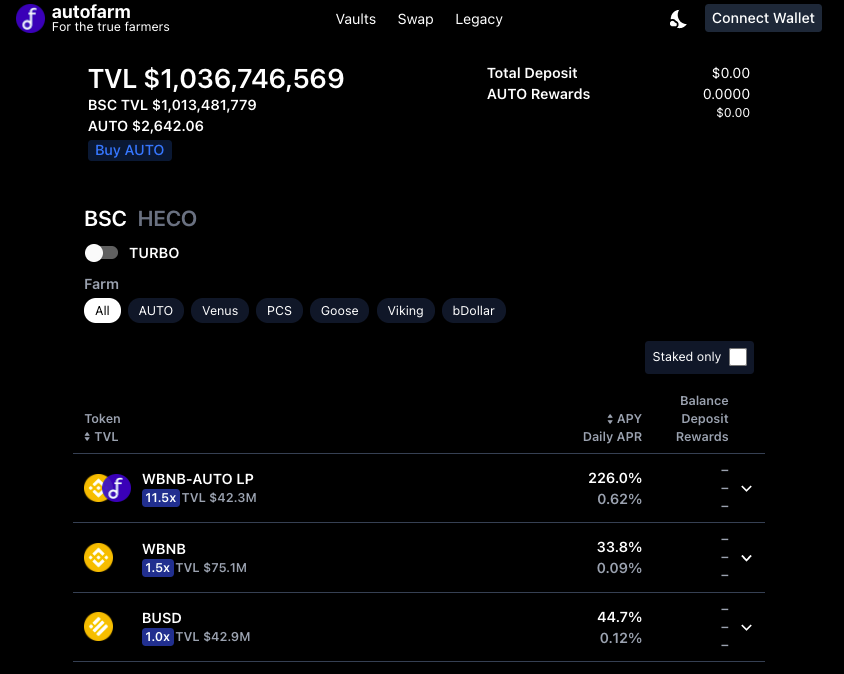
Task: Select the All farm filter
Action: tap(102, 311)
